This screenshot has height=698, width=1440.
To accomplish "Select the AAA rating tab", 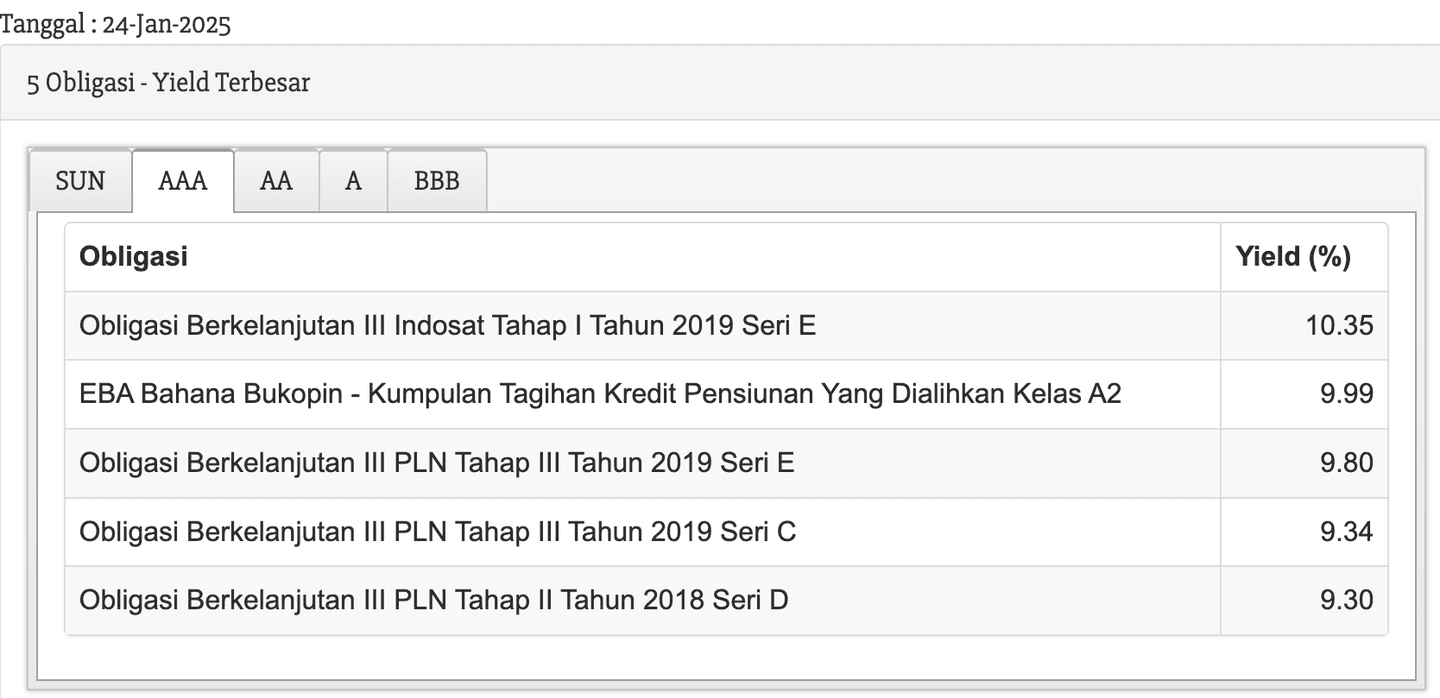I will point(183,181).
